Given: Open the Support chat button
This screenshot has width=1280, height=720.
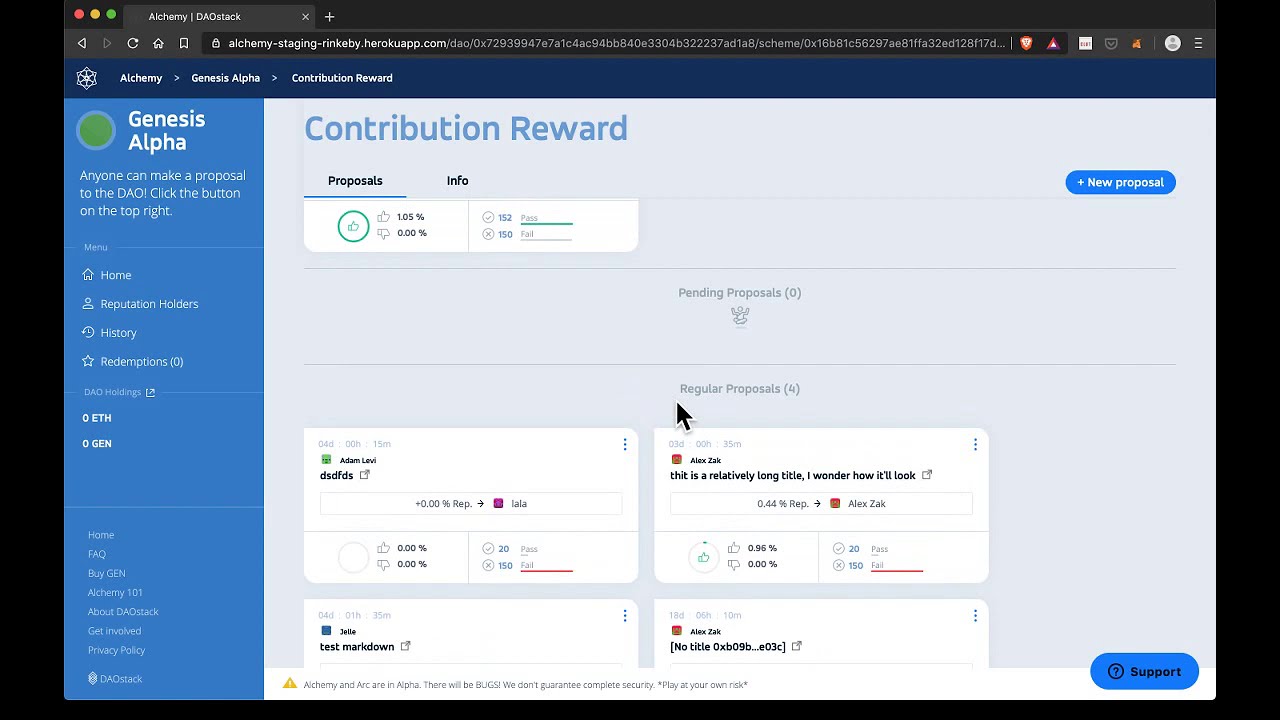Looking at the screenshot, I should (1144, 671).
